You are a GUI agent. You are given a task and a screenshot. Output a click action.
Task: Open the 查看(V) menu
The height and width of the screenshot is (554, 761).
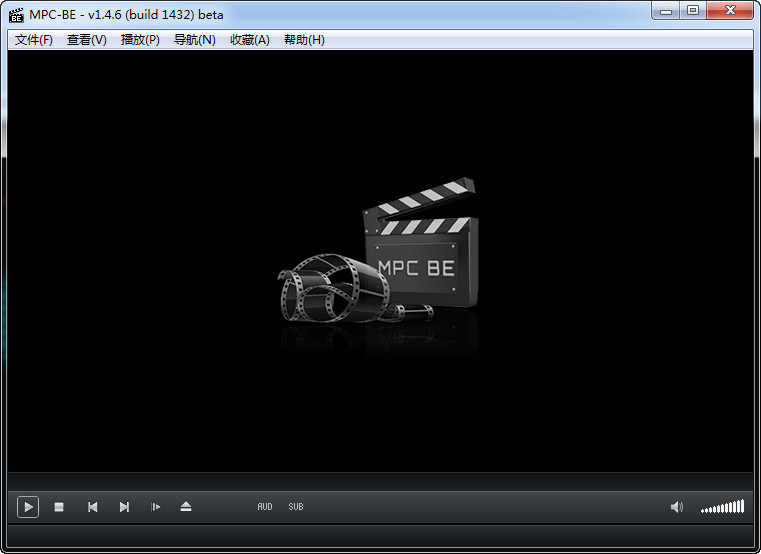coord(87,40)
